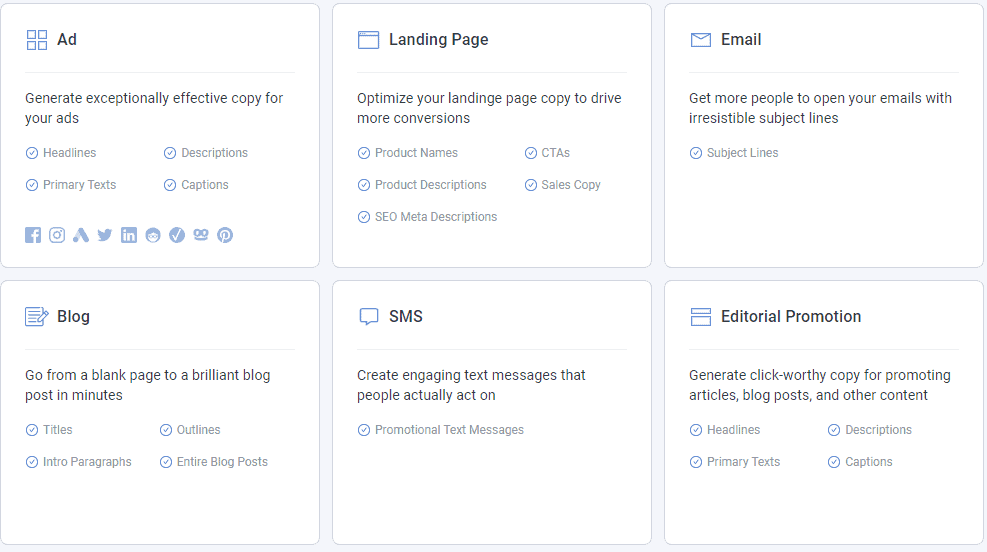987x552 pixels.
Task: Click 'Generate exceptionally effective copy for your ads'
Action: click(154, 108)
